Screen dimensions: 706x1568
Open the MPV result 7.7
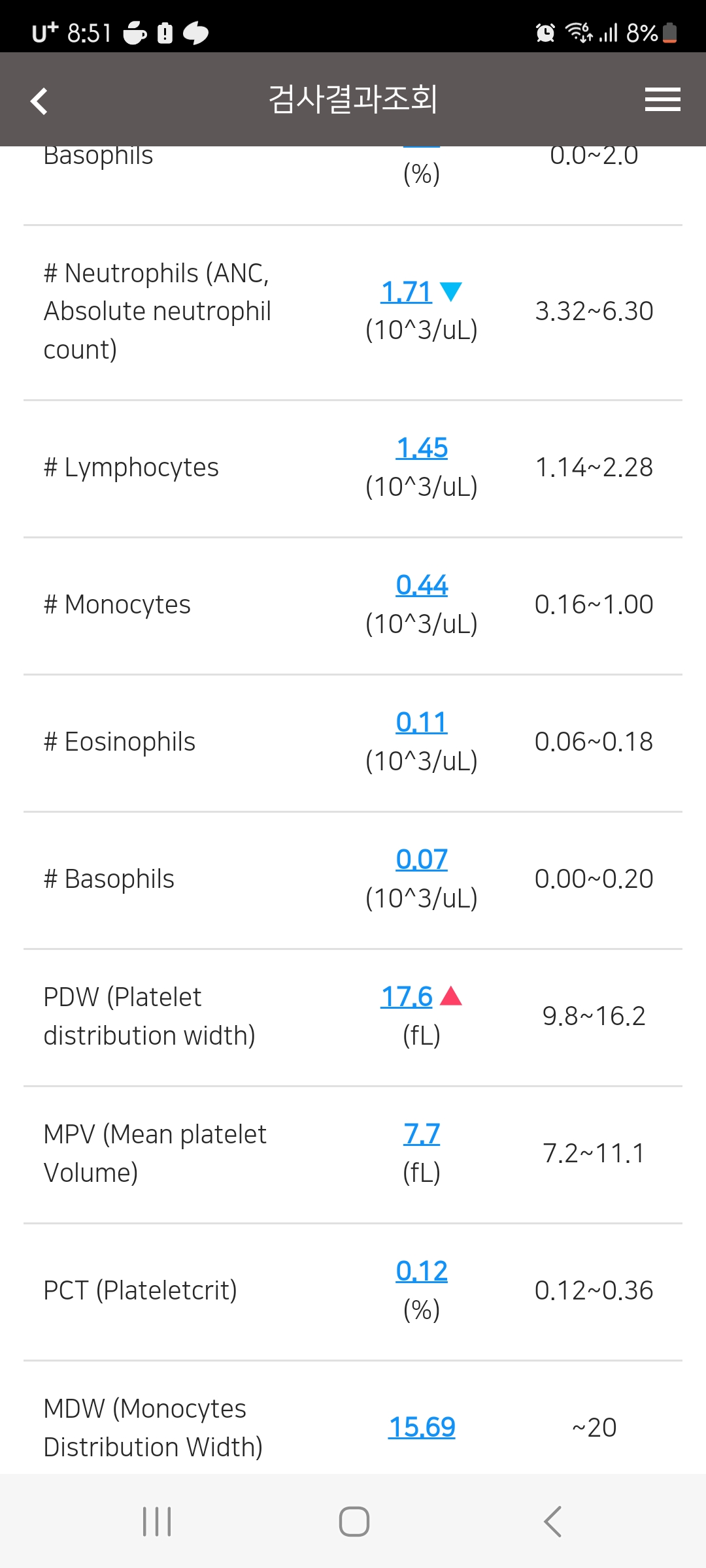(422, 1134)
